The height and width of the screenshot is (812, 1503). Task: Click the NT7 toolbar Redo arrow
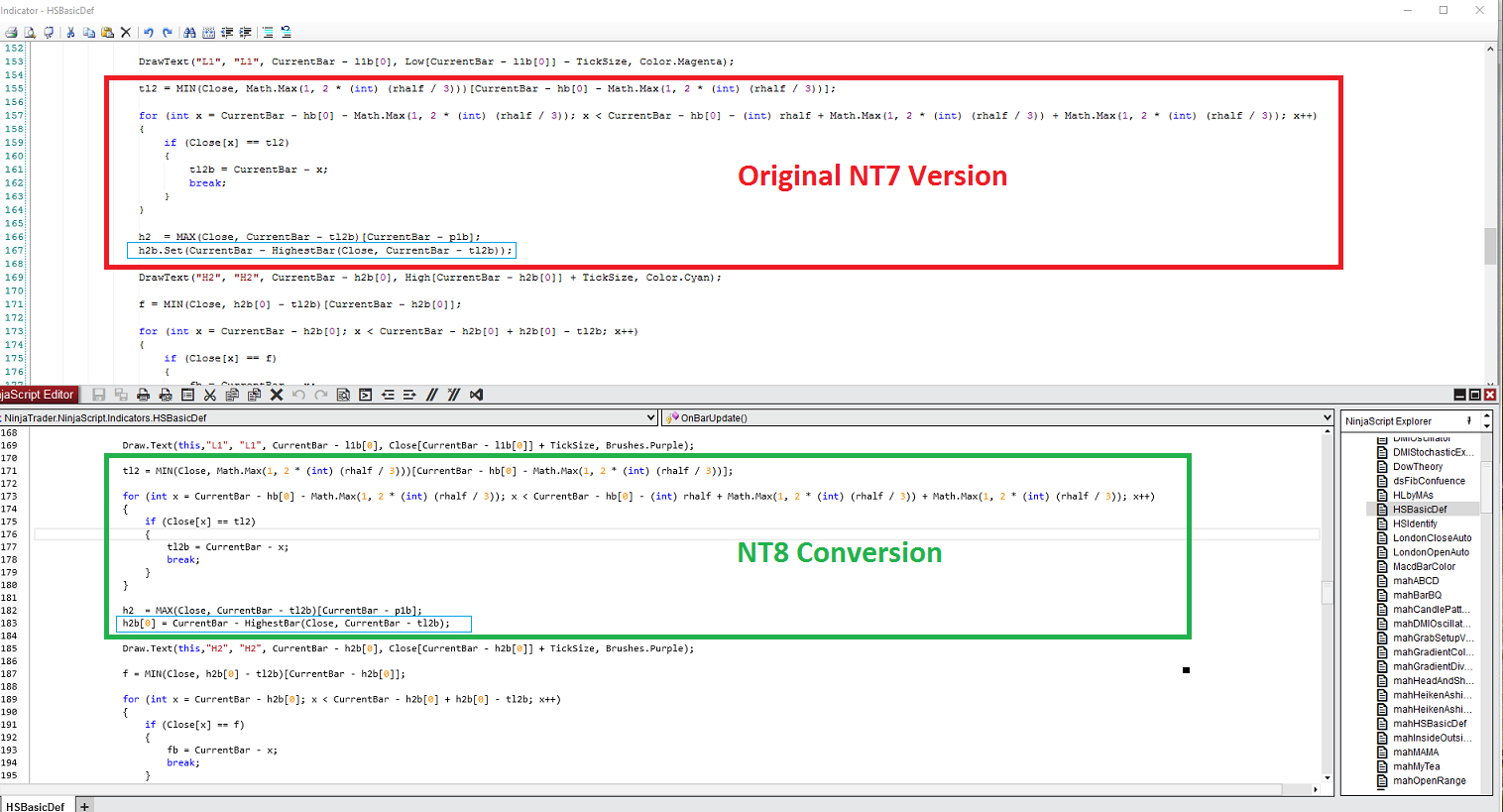[168, 33]
